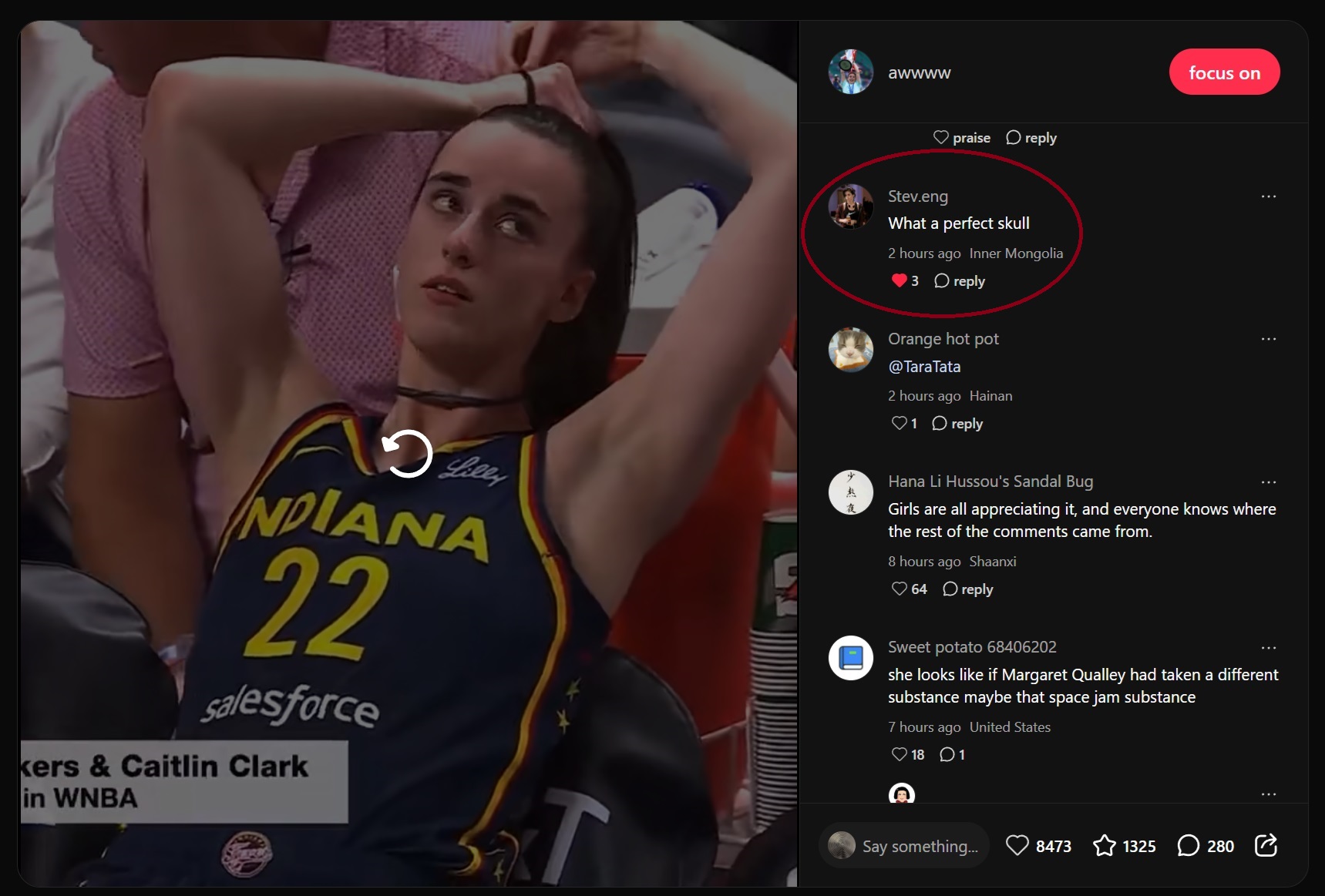Reply to the top partially shown comment

tap(1031, 138)
